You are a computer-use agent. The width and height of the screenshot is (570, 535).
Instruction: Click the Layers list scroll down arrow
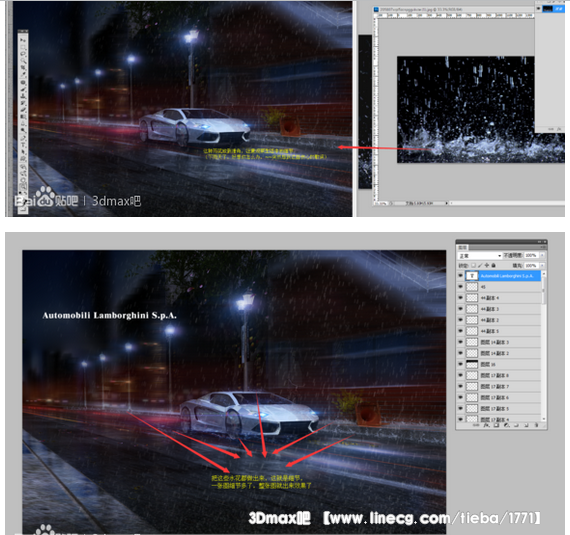click(x=544, y=419)
